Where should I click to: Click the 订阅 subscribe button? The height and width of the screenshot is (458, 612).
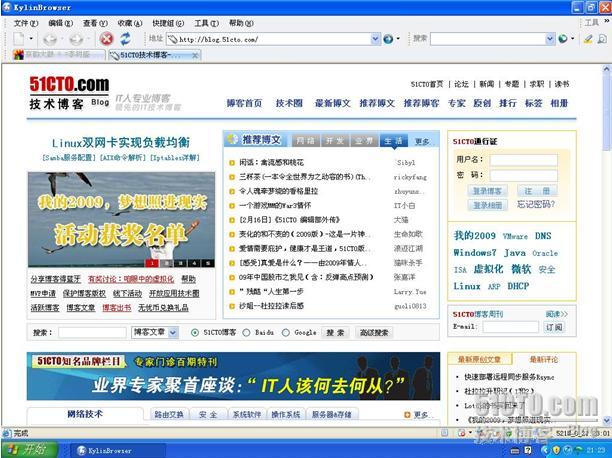point(554,327)
